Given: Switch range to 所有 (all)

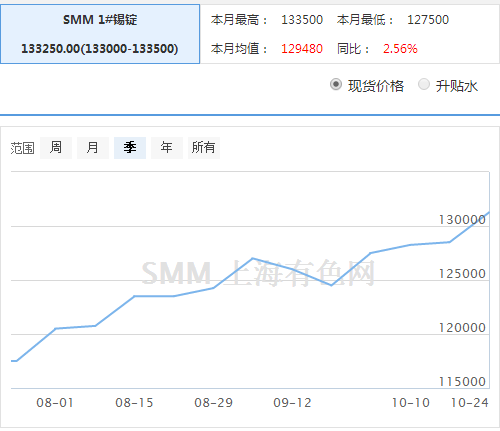Looking at the screenshot, I should [x=204, y=148].
